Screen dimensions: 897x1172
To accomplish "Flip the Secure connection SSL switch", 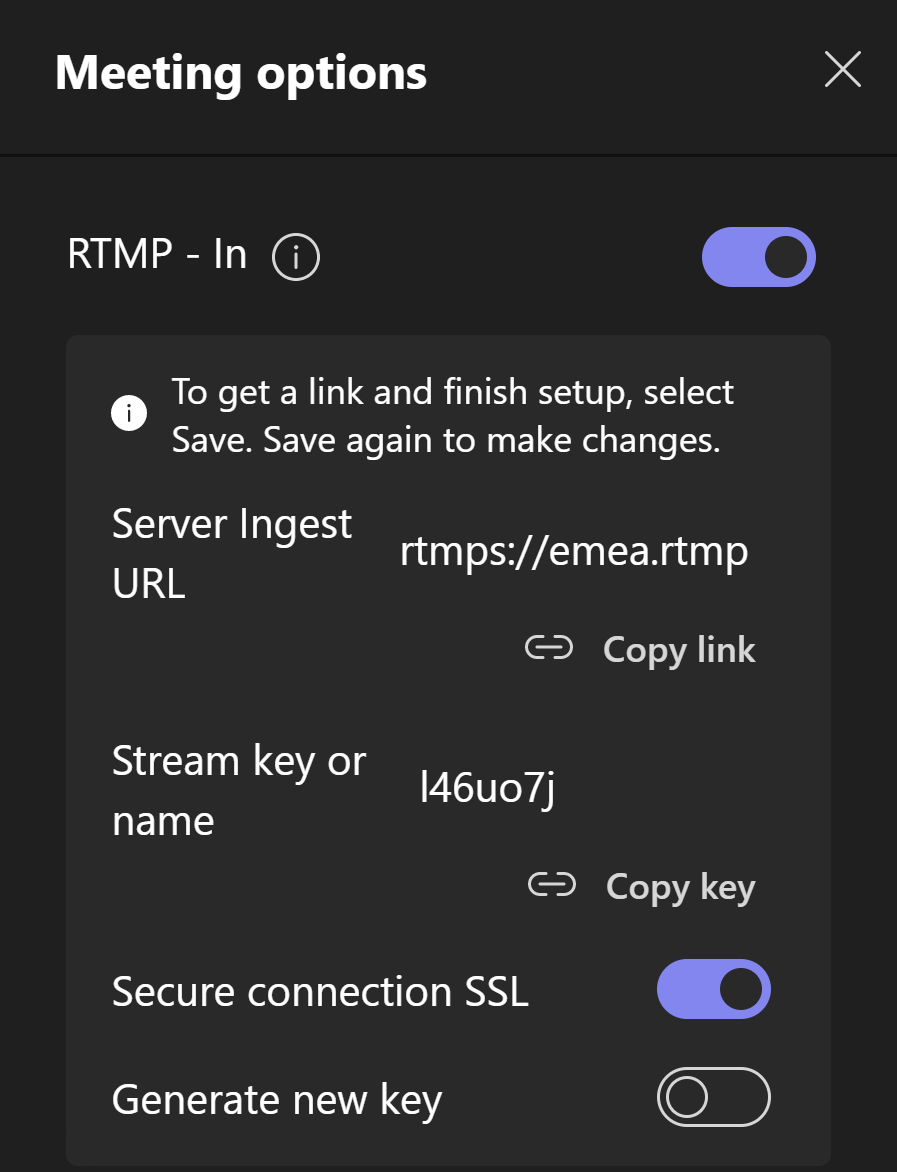I will [714, 989].
